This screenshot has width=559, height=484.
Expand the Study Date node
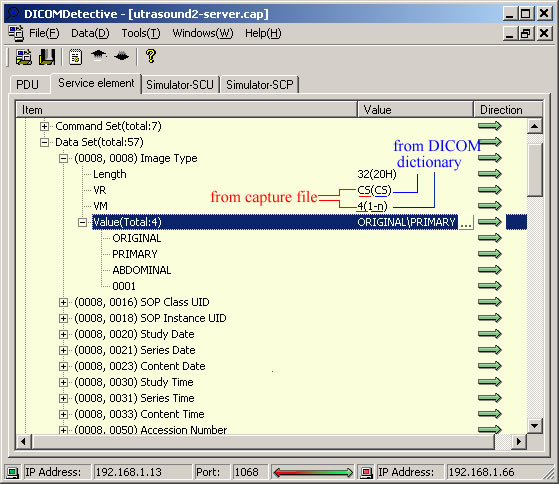coord(63,334)
